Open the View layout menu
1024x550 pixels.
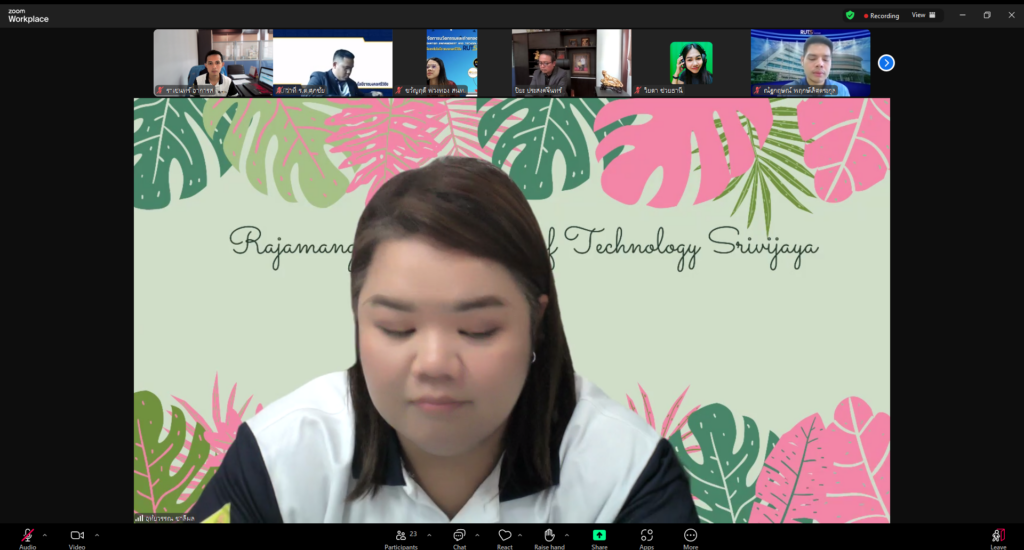923,15
